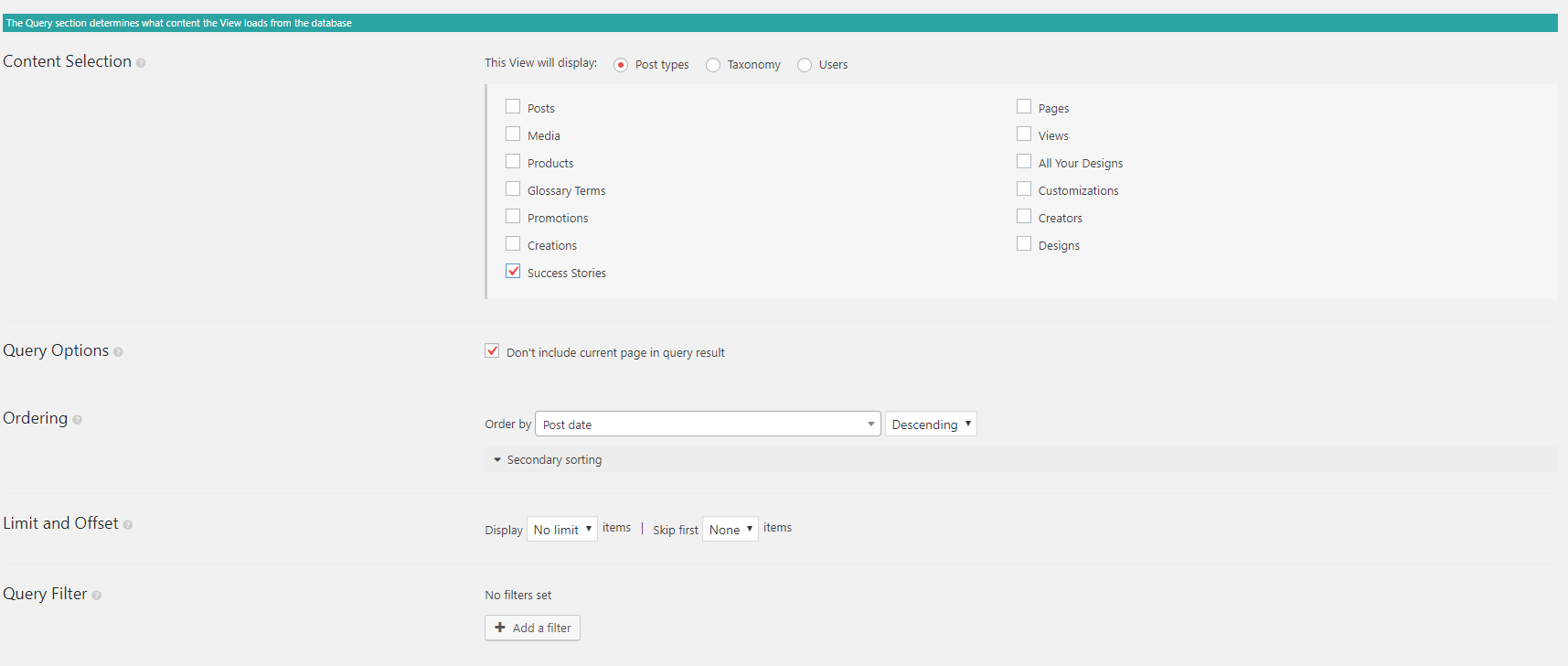
Task: Check the Media checkbox
Action: (513, 134)
